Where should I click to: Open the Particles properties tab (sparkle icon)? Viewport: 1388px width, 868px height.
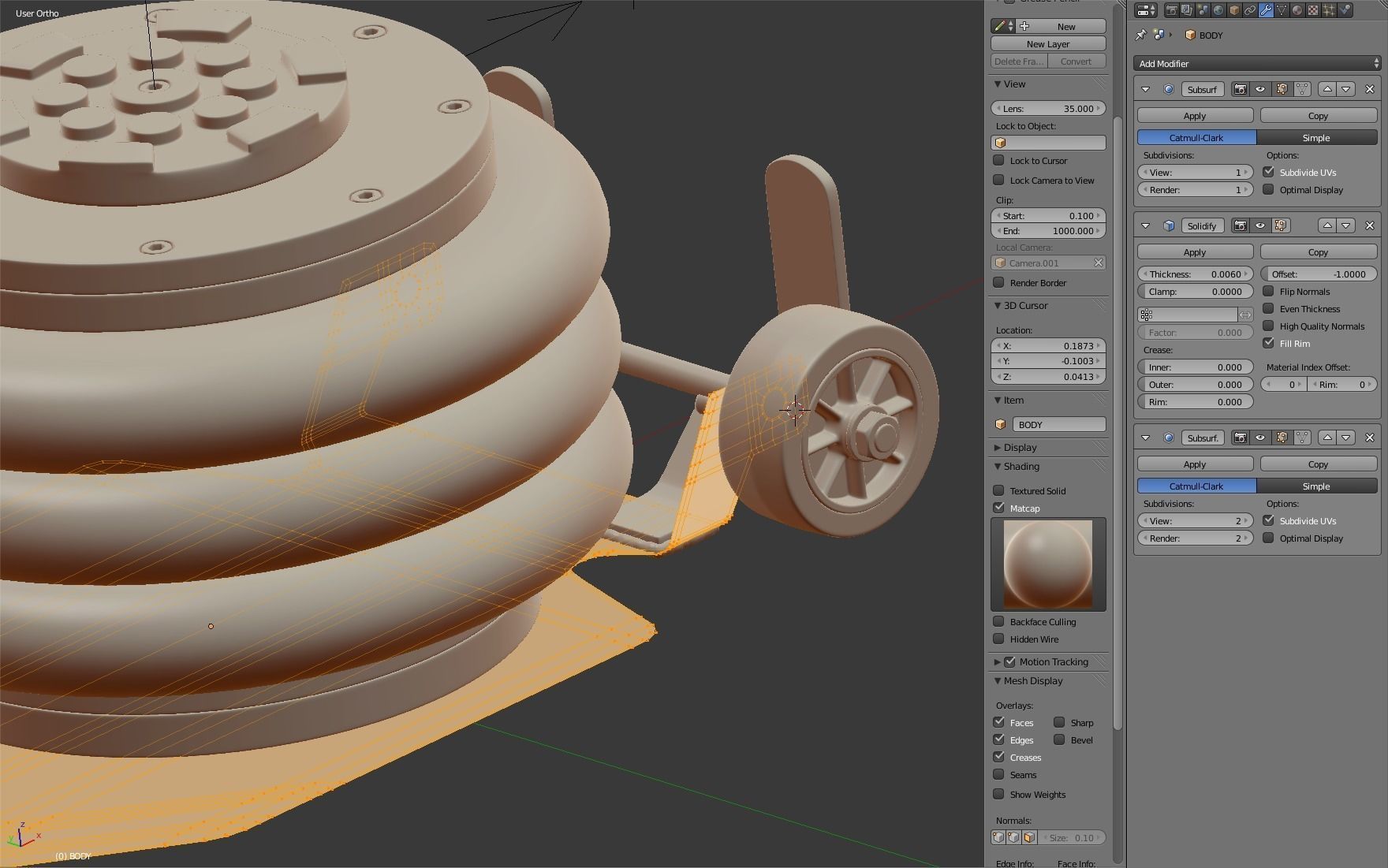[1329, 10]
